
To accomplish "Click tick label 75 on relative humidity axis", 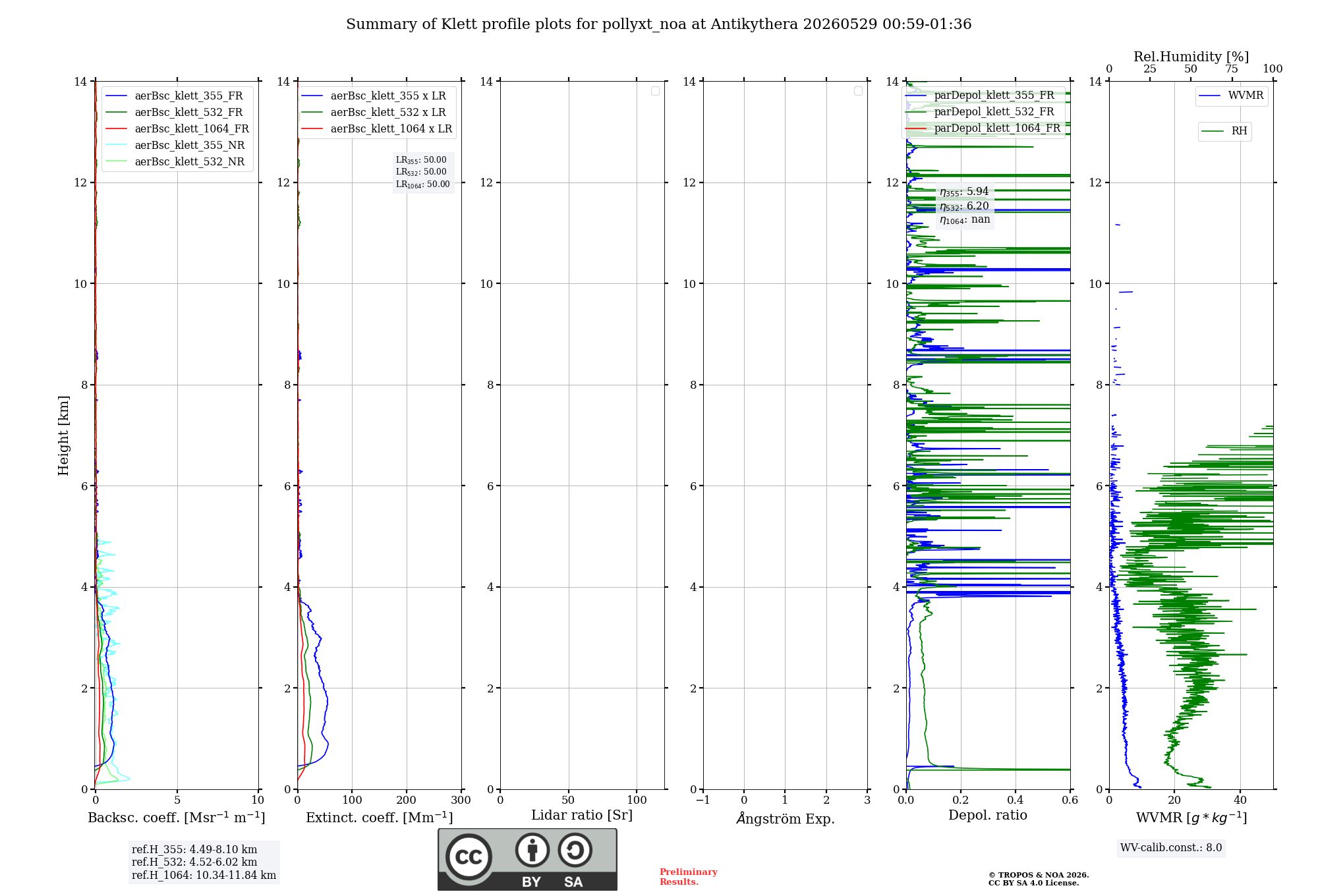I will (1232, 69).
